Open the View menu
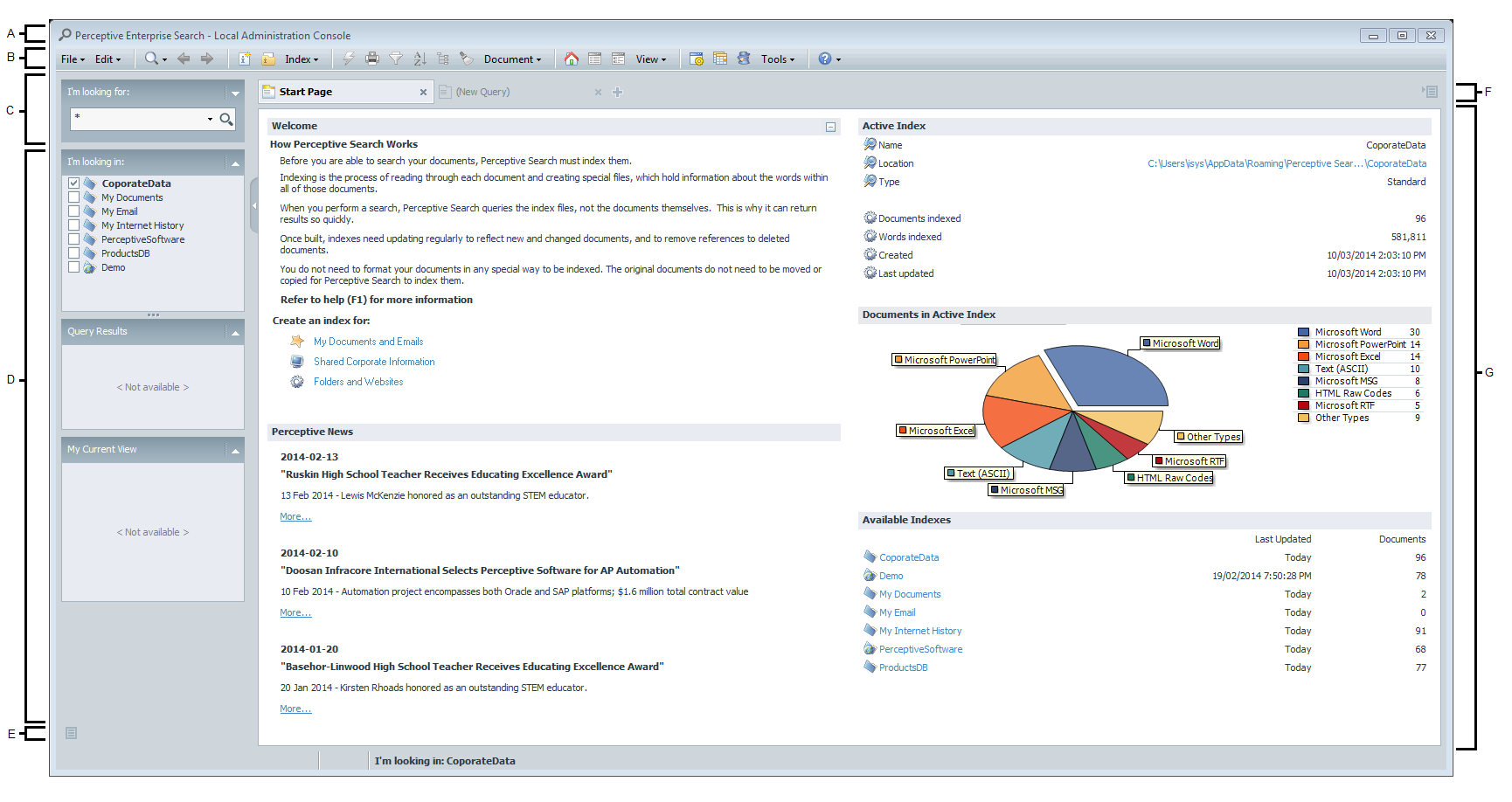Viewport: 1512px width, 802px height. pyautogui.click(x=650, y=59)
